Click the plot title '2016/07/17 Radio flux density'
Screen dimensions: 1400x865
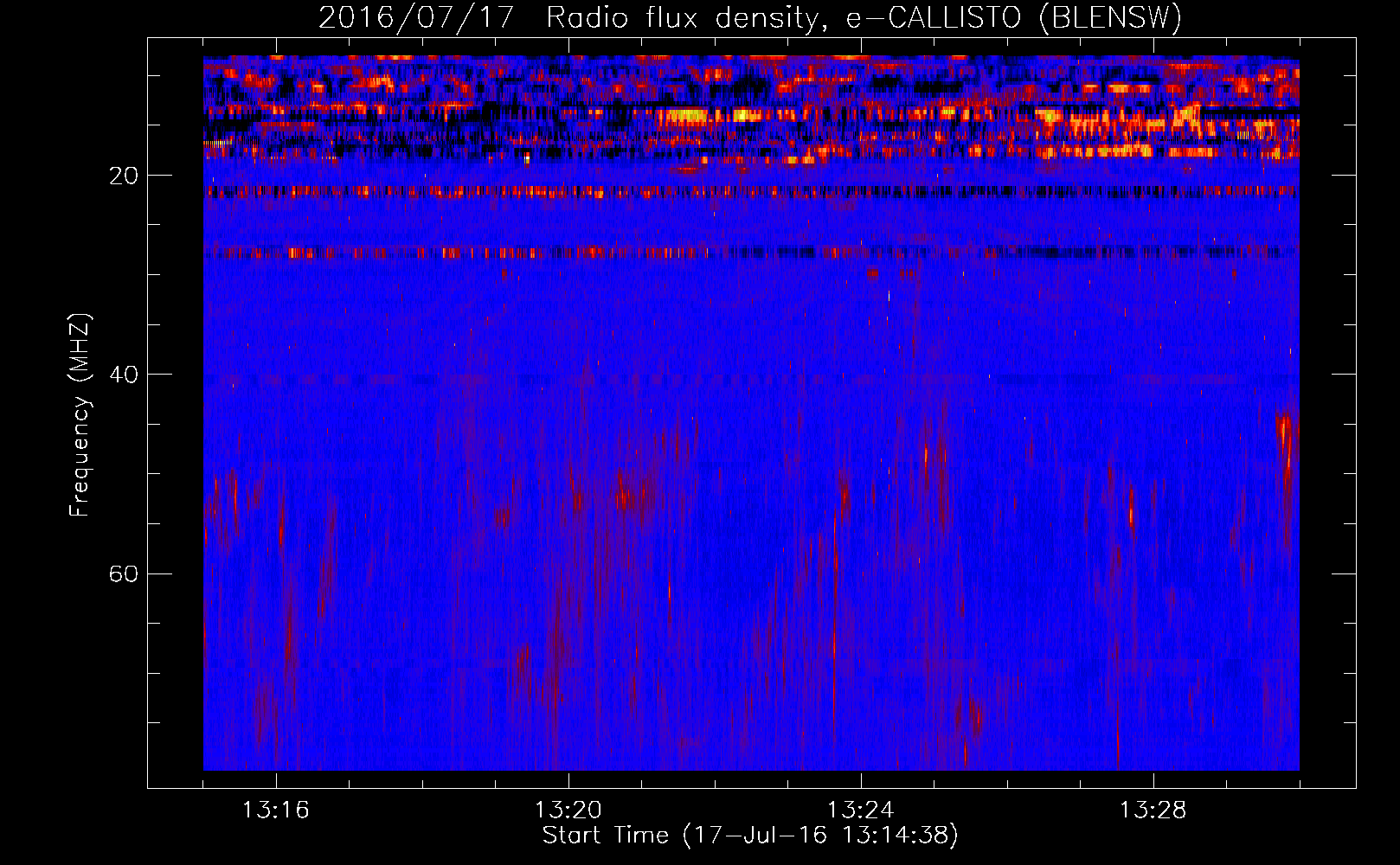(x=750, y=17)
